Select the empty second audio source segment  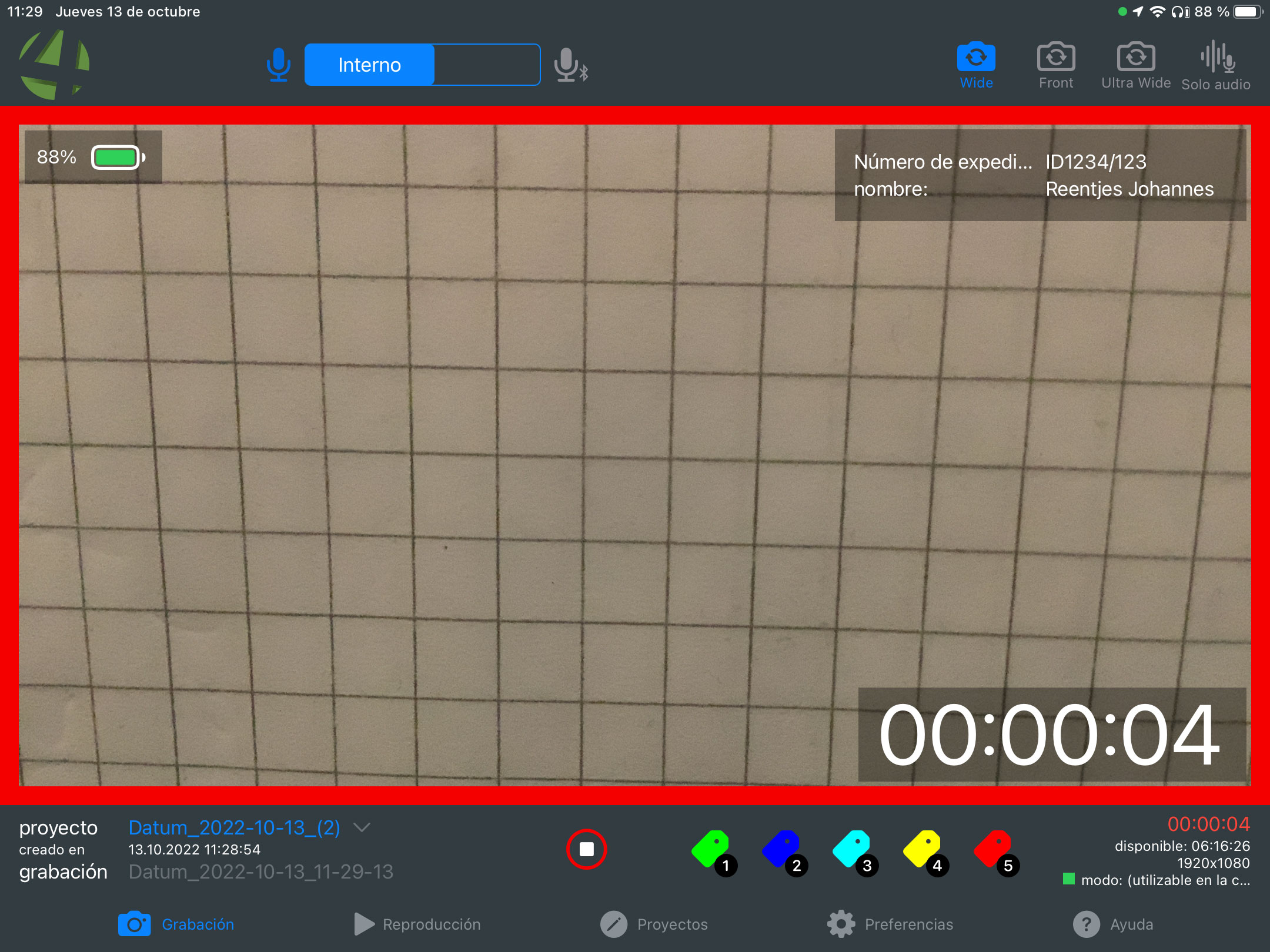[x=487, y=65]
